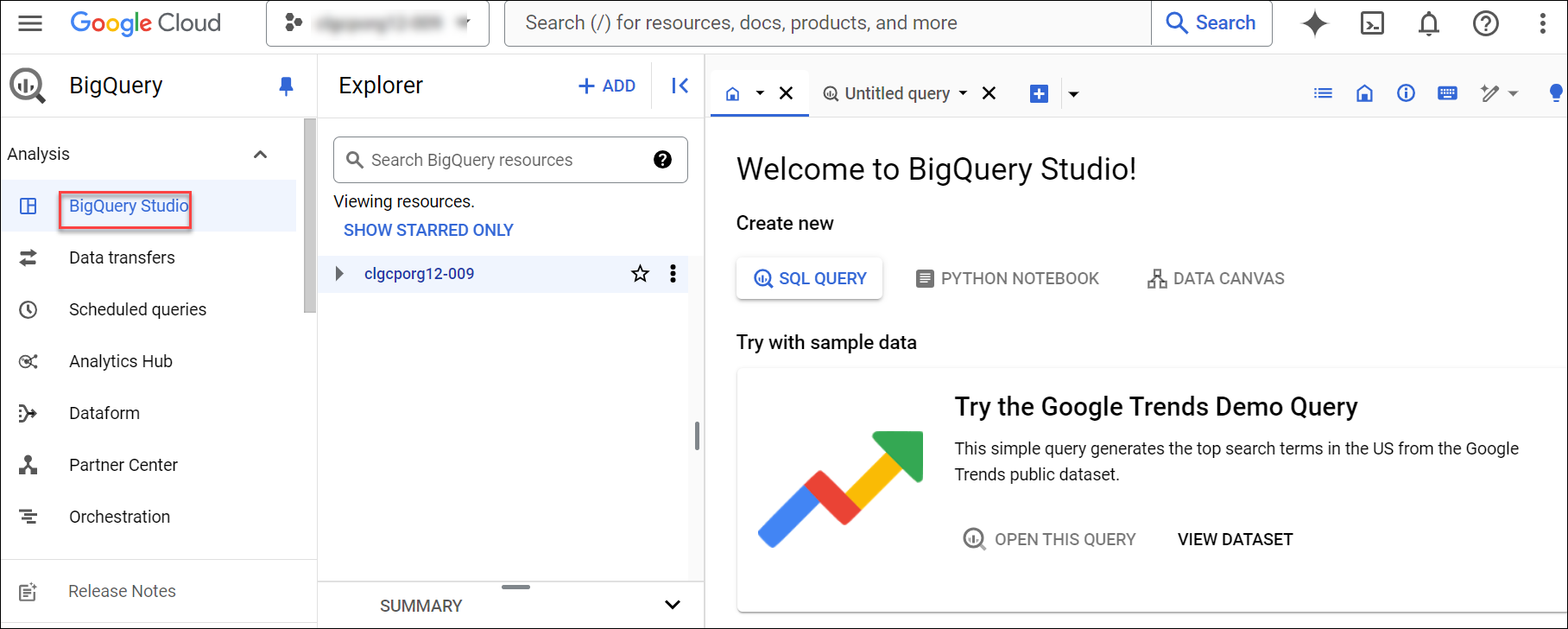
Task: Click the blue Search button
Action: (x=1211, y=23)
